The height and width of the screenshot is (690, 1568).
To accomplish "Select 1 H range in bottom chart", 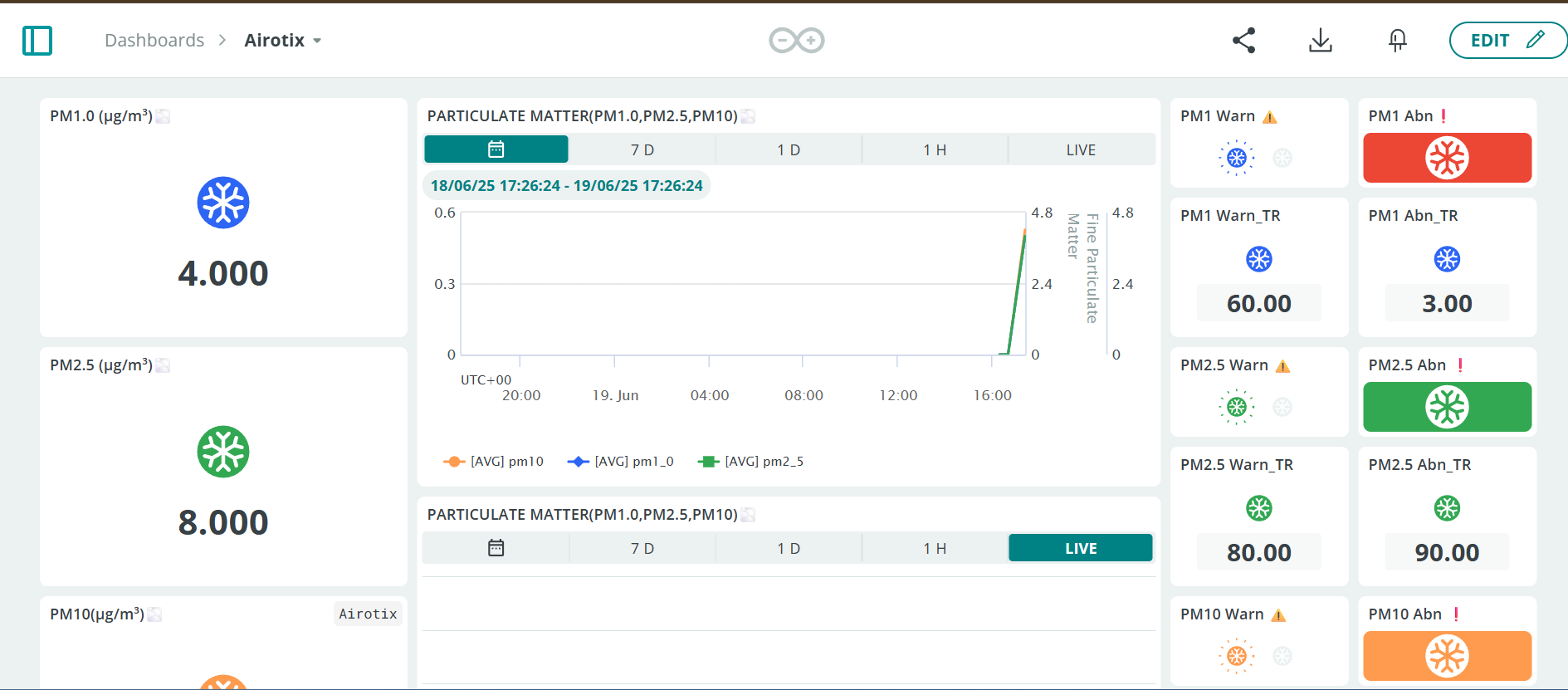I will coord(935,548).
